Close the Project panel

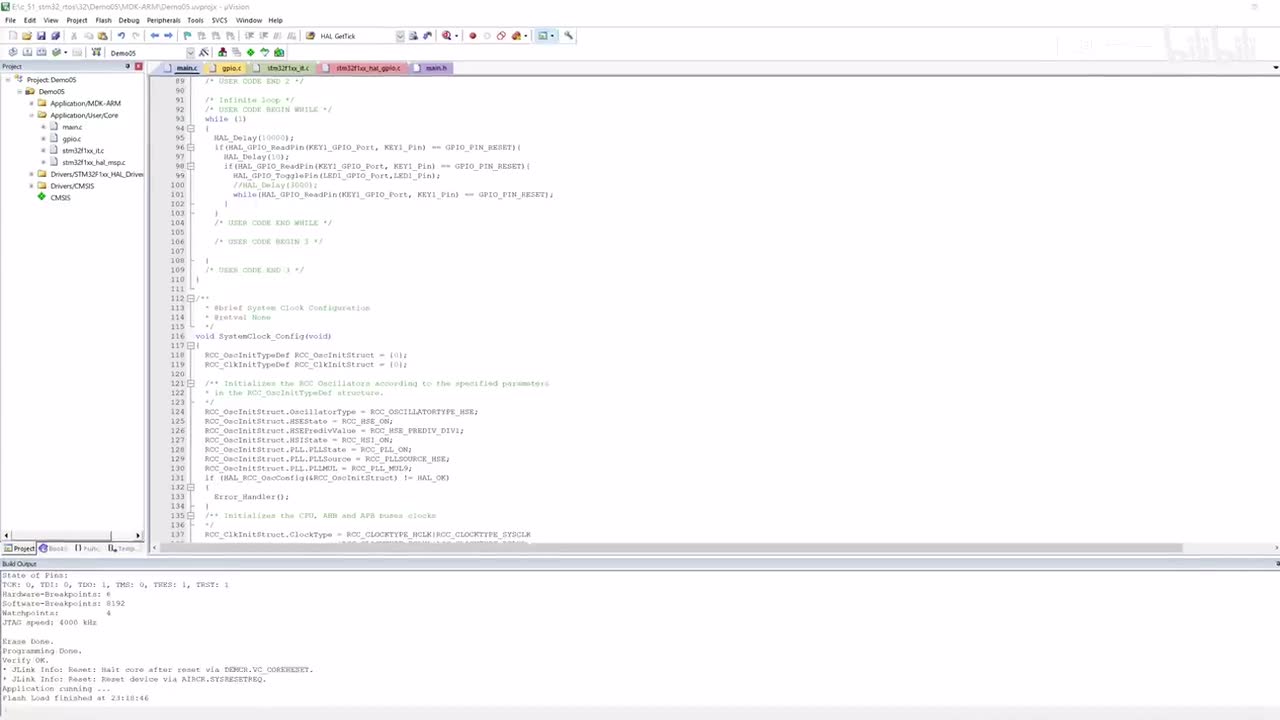click(138, 67)
